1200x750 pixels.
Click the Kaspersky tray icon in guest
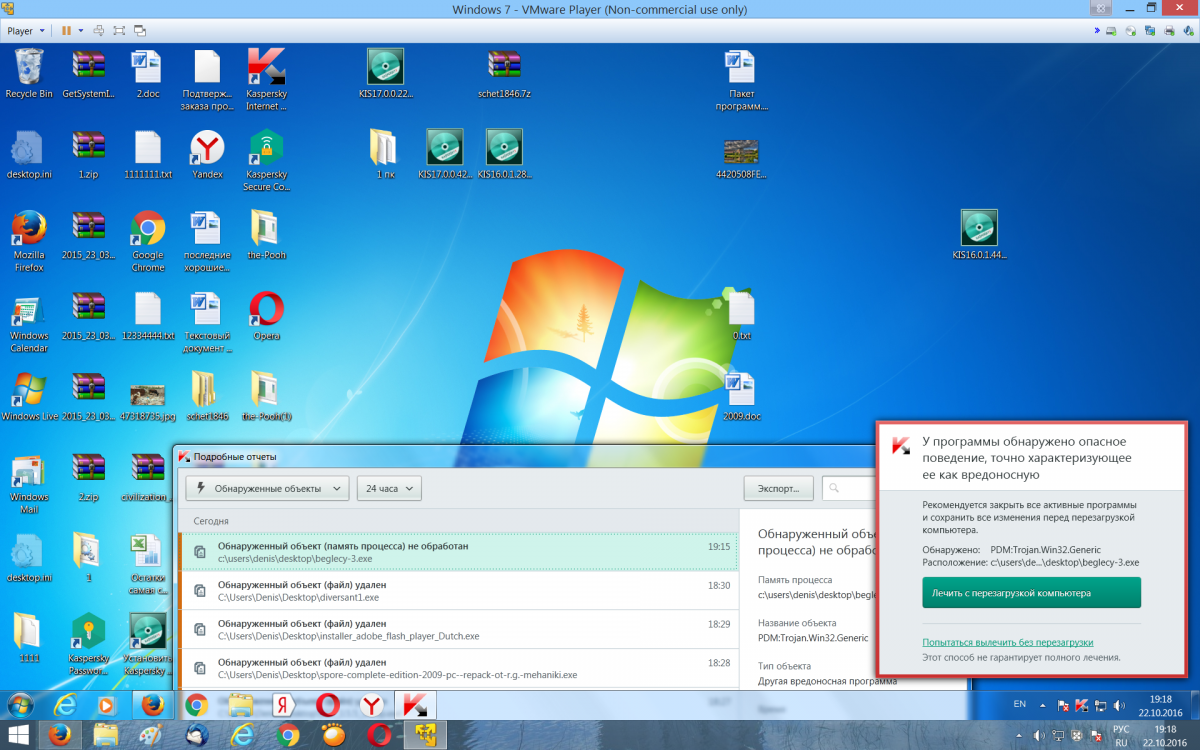tap(1081, 705)
